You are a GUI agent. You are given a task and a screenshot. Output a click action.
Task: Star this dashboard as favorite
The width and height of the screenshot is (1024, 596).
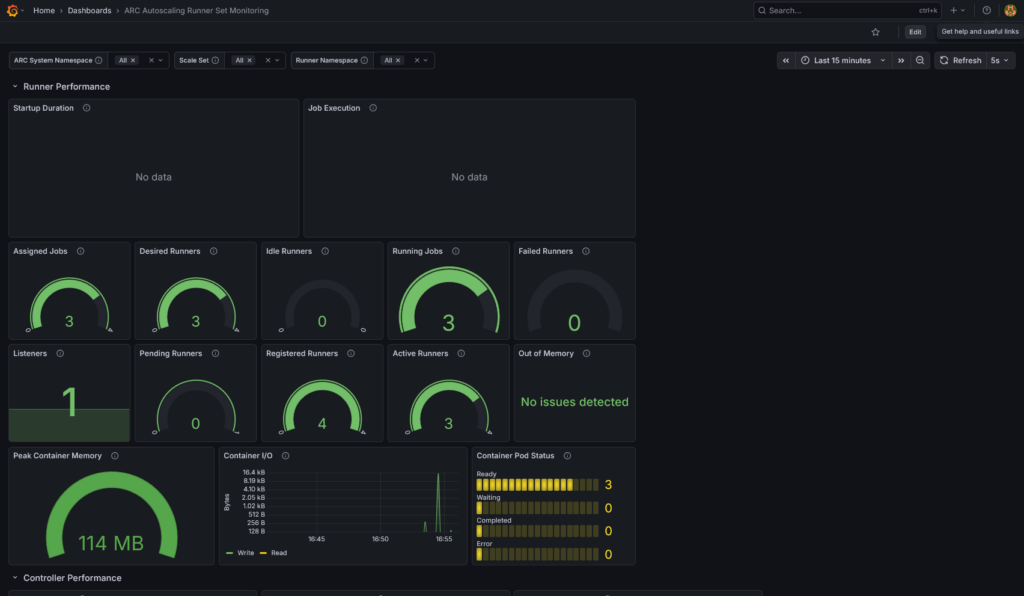(876, 32)
